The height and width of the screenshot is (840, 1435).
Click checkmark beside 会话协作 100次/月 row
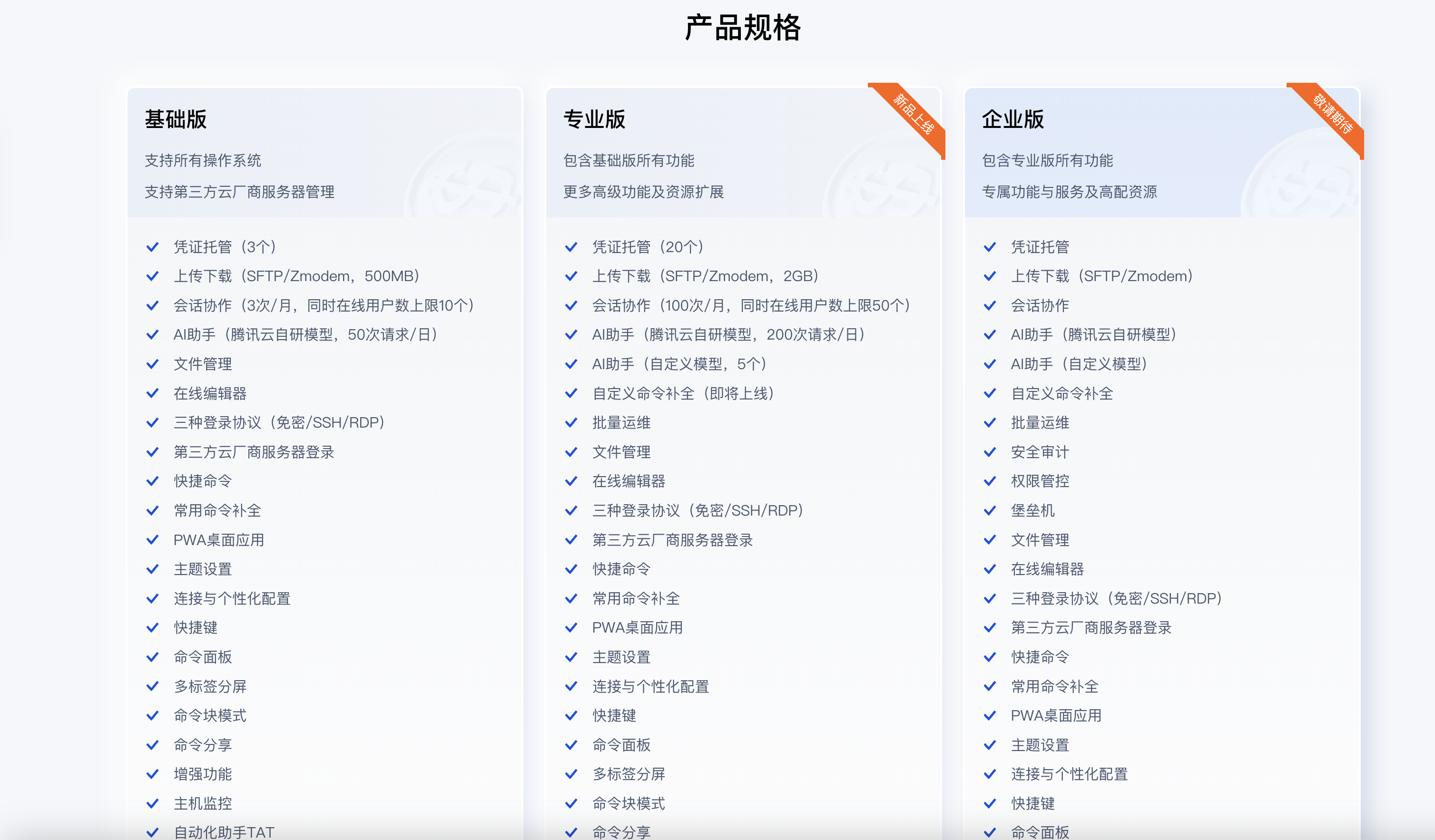(570, 306)
